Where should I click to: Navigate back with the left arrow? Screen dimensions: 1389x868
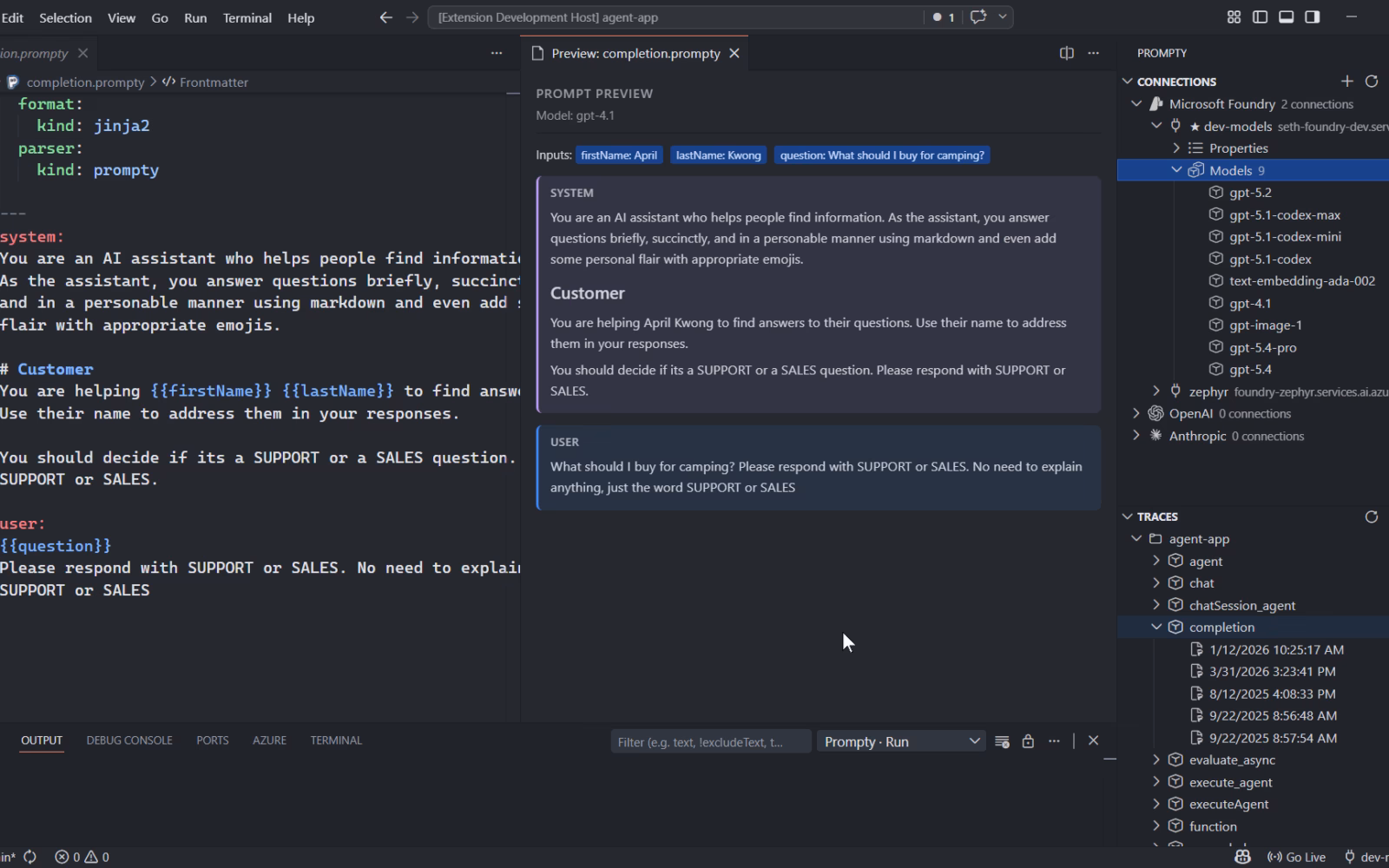point(386,17)
